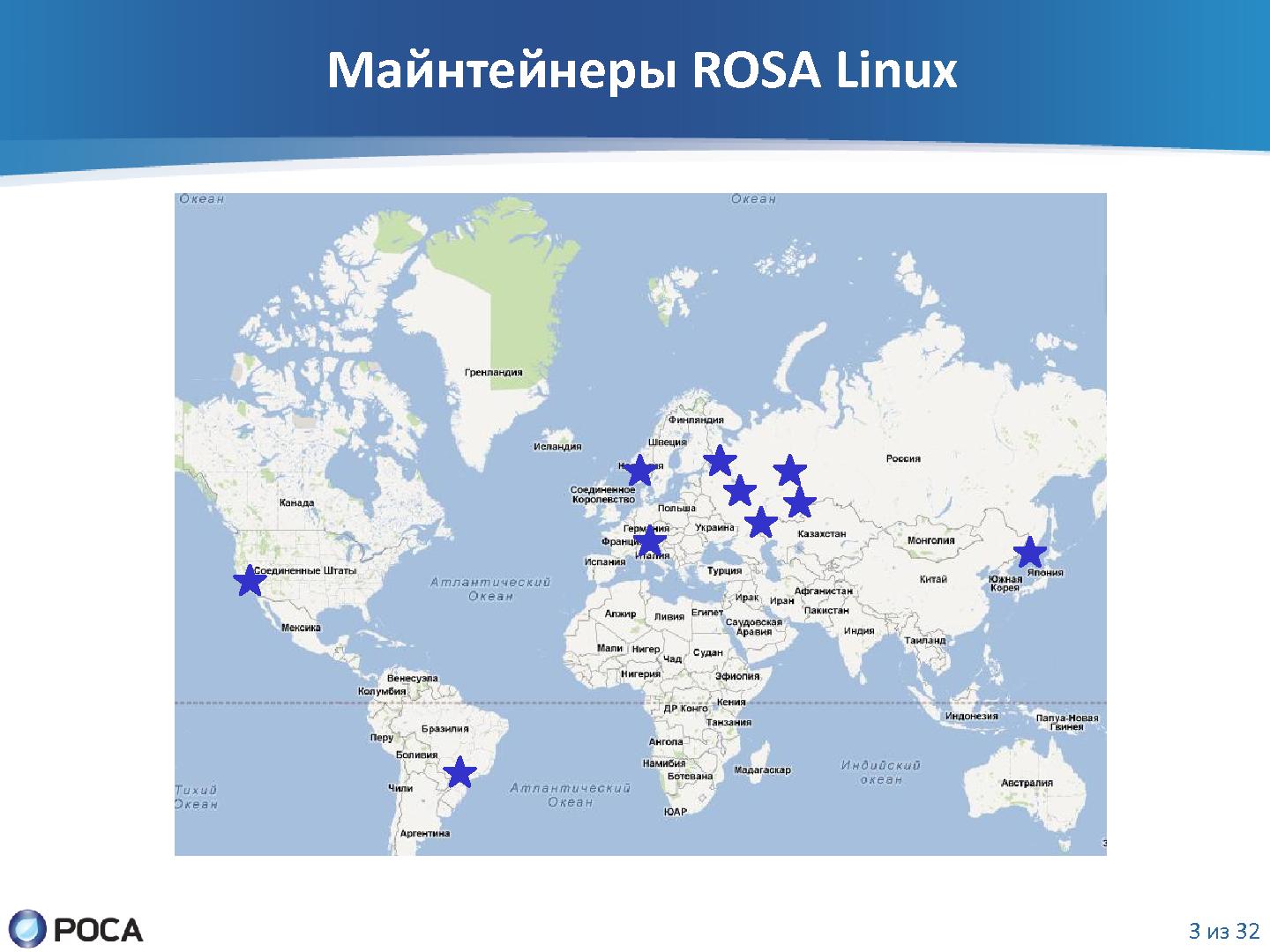Click the 'Бразилия' map label

[x=444, y=729]
